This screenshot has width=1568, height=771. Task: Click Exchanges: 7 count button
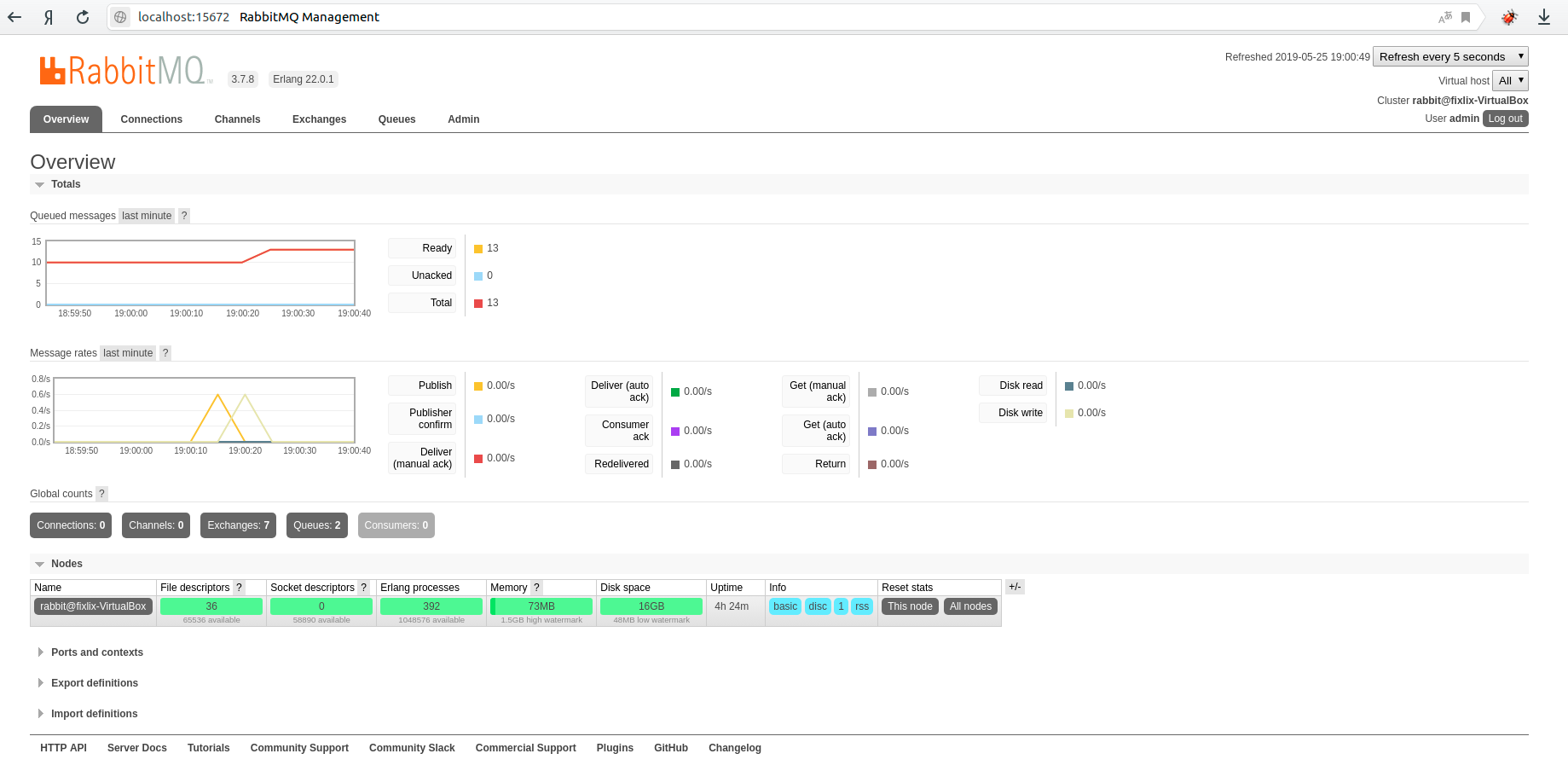pyautogui.click(x=238, y=525)
